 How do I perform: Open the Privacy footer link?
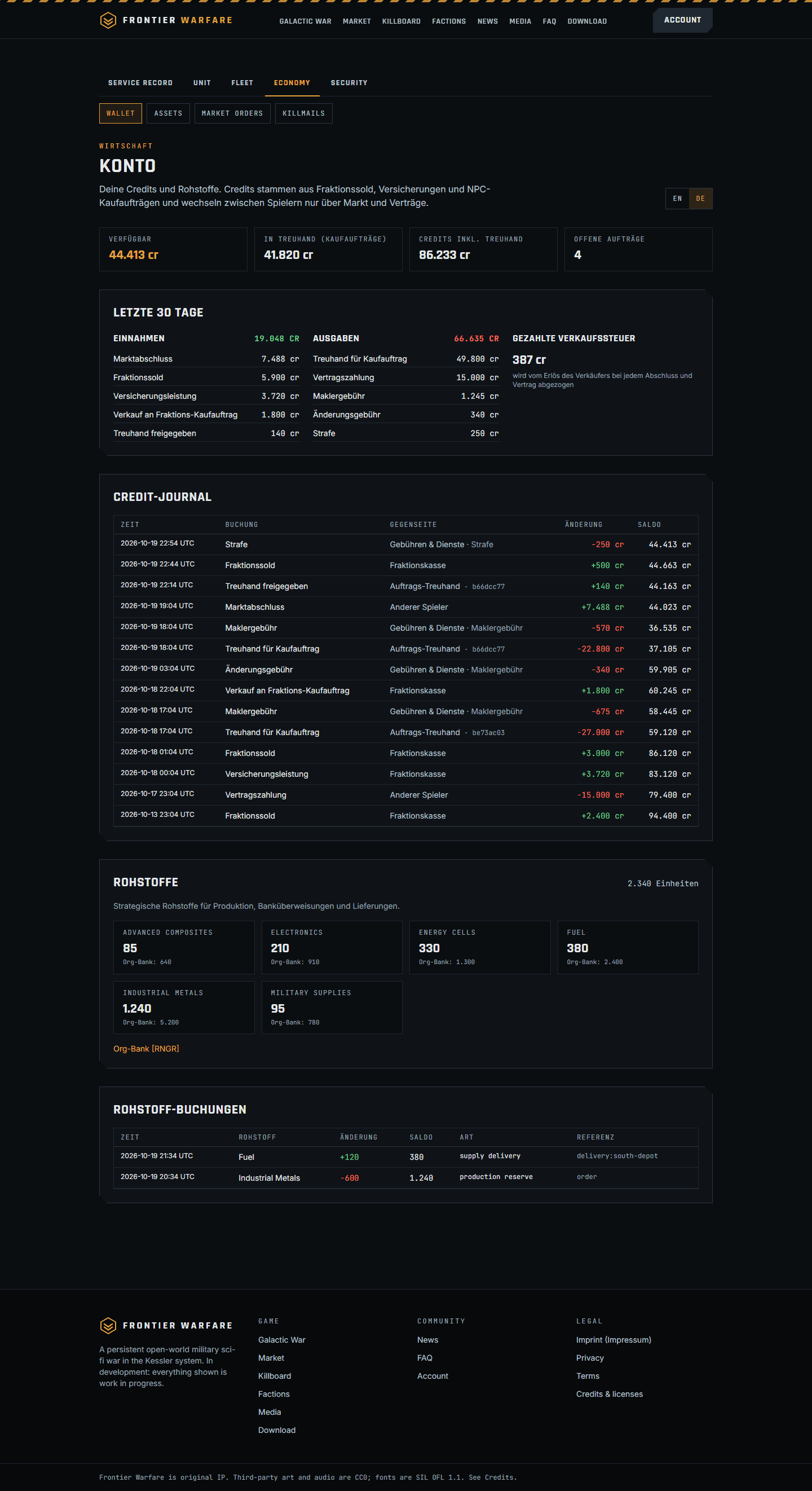point(590,1358)
